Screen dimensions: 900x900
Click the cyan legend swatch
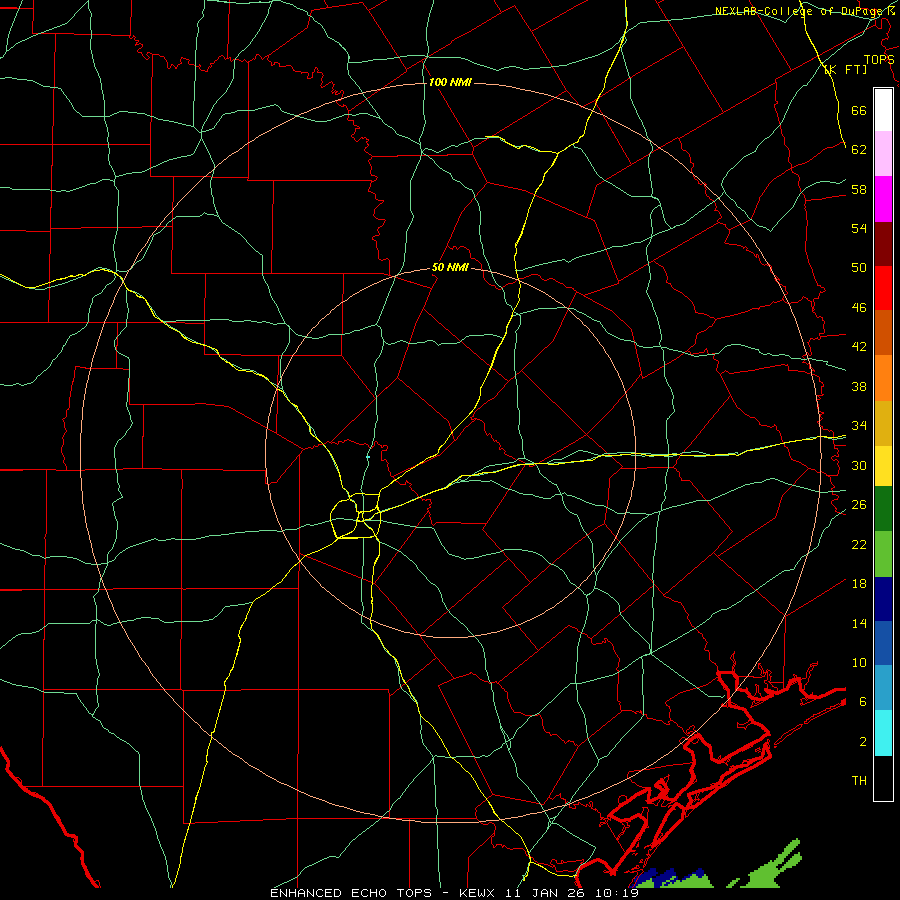(883, 733)
